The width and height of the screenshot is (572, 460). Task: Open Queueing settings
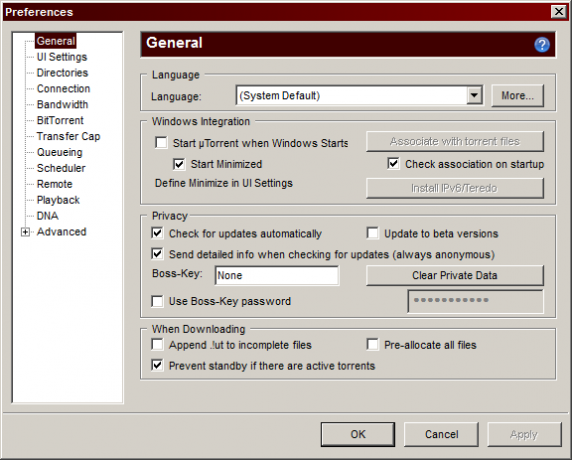click(59, 152)
